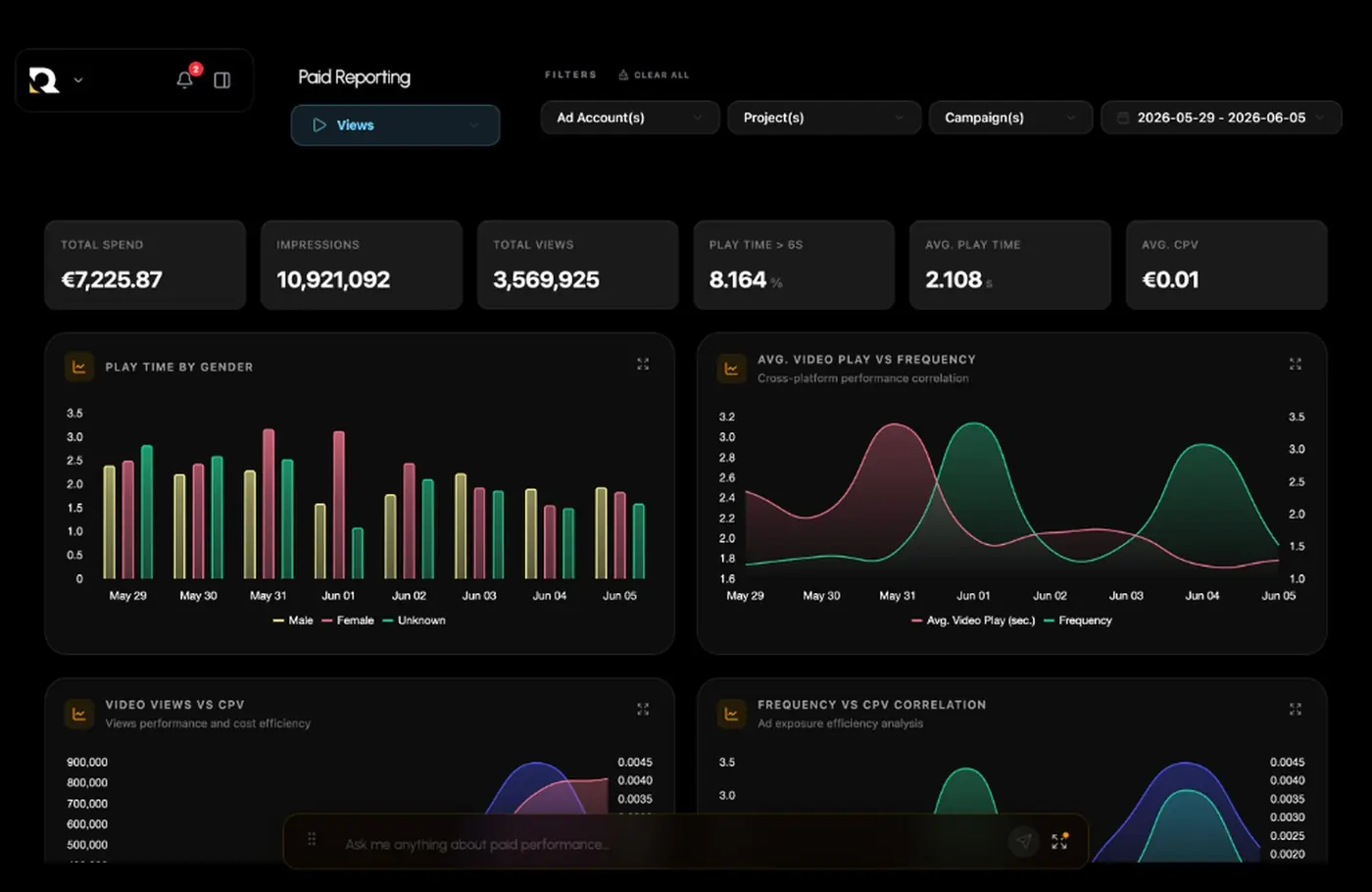
Task: Click the Avg. Play Time 2.108 card
Action: [x=1010, y=265]
